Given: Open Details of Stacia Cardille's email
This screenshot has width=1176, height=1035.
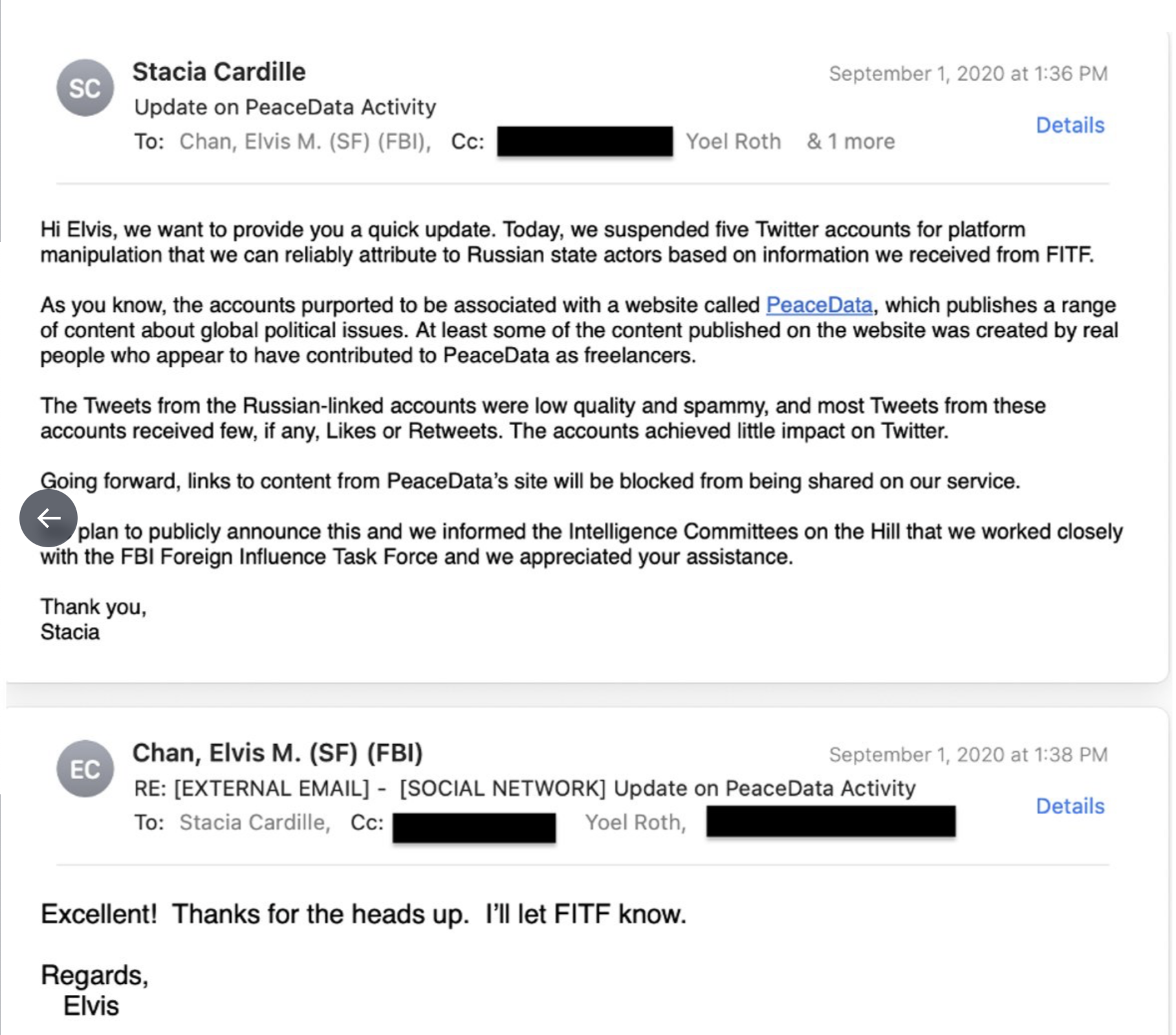Looking at the screenshot, I should point(1070,125).
